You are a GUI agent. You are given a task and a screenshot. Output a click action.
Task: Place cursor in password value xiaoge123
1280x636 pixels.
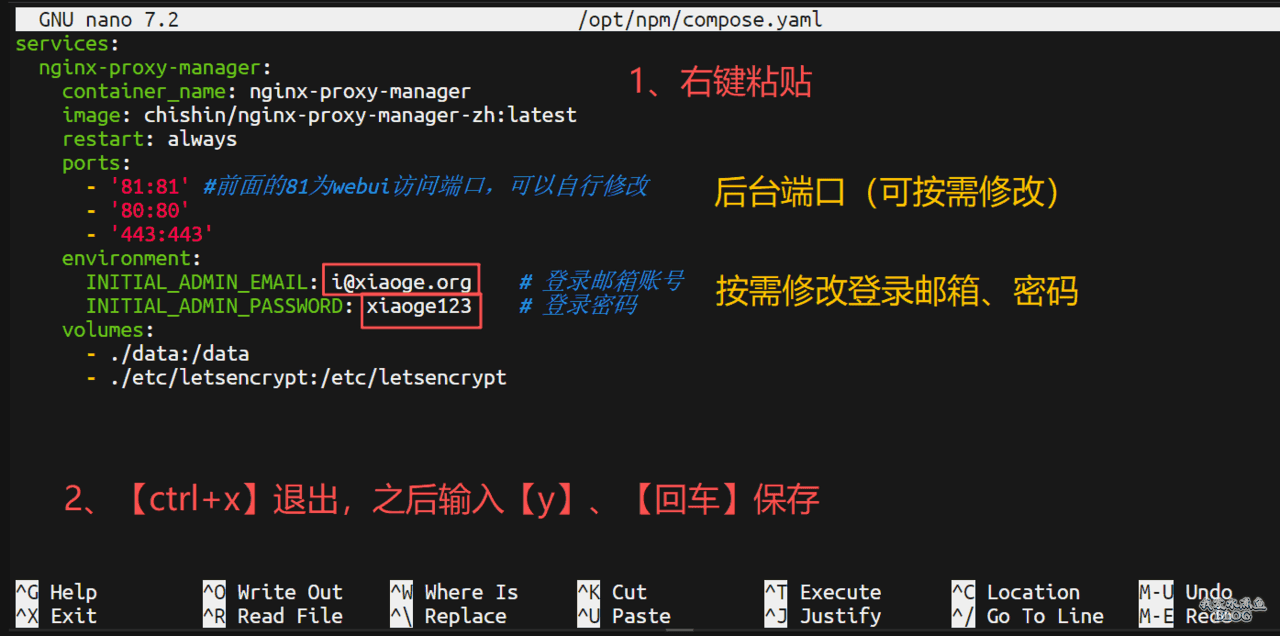(419, 306)
